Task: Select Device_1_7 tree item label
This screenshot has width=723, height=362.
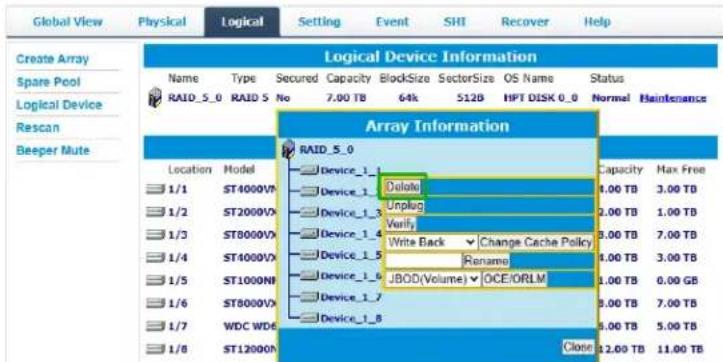Action: [351, 297]
